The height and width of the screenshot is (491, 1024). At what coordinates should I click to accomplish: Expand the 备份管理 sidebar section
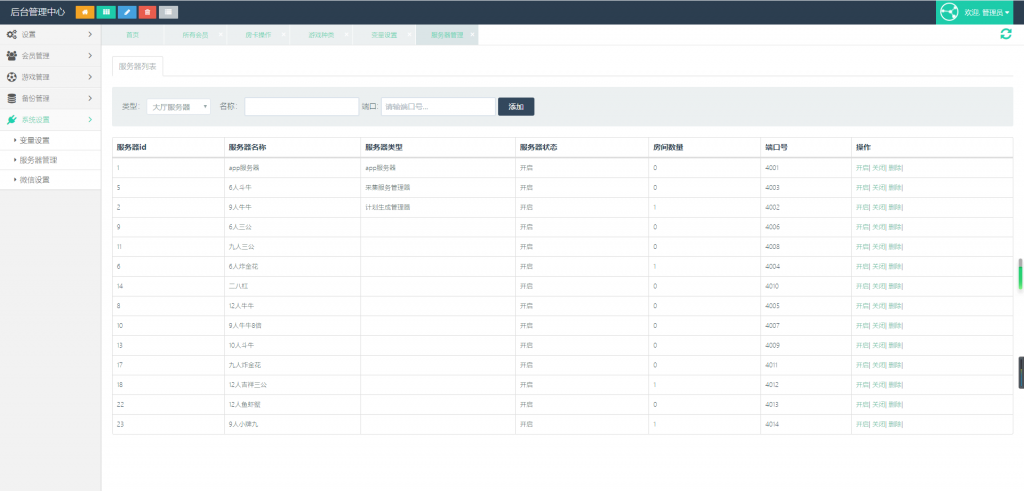coord(50,98)
